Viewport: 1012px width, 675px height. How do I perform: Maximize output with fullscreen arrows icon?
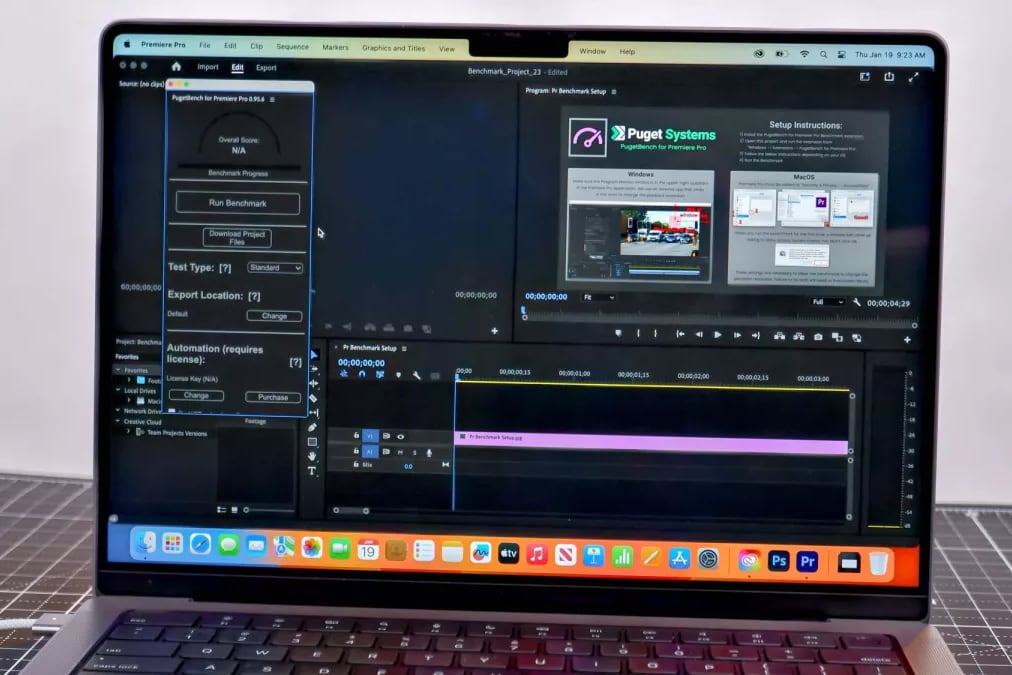913,77
